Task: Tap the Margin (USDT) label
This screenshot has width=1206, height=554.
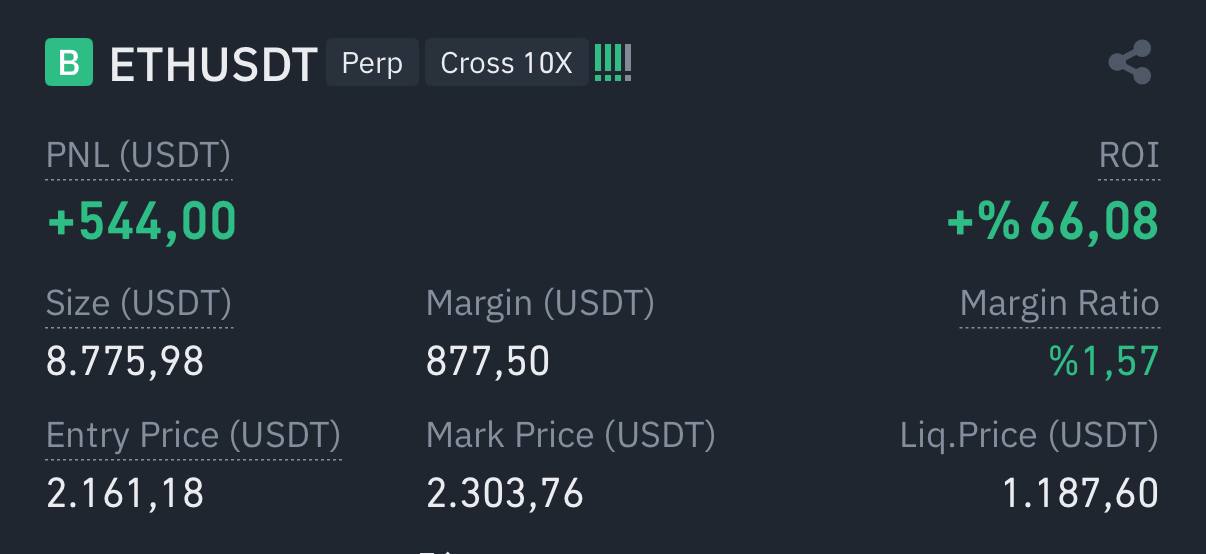Action: tap(540, 302)
